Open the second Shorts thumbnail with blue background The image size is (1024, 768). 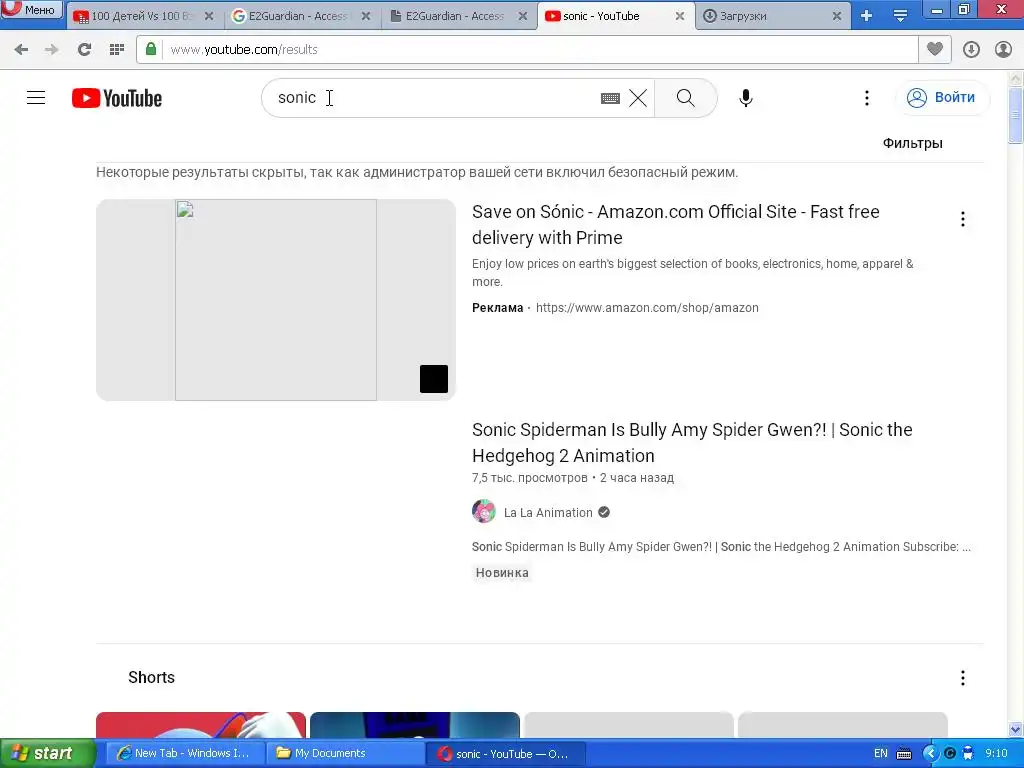coord(415,725)
